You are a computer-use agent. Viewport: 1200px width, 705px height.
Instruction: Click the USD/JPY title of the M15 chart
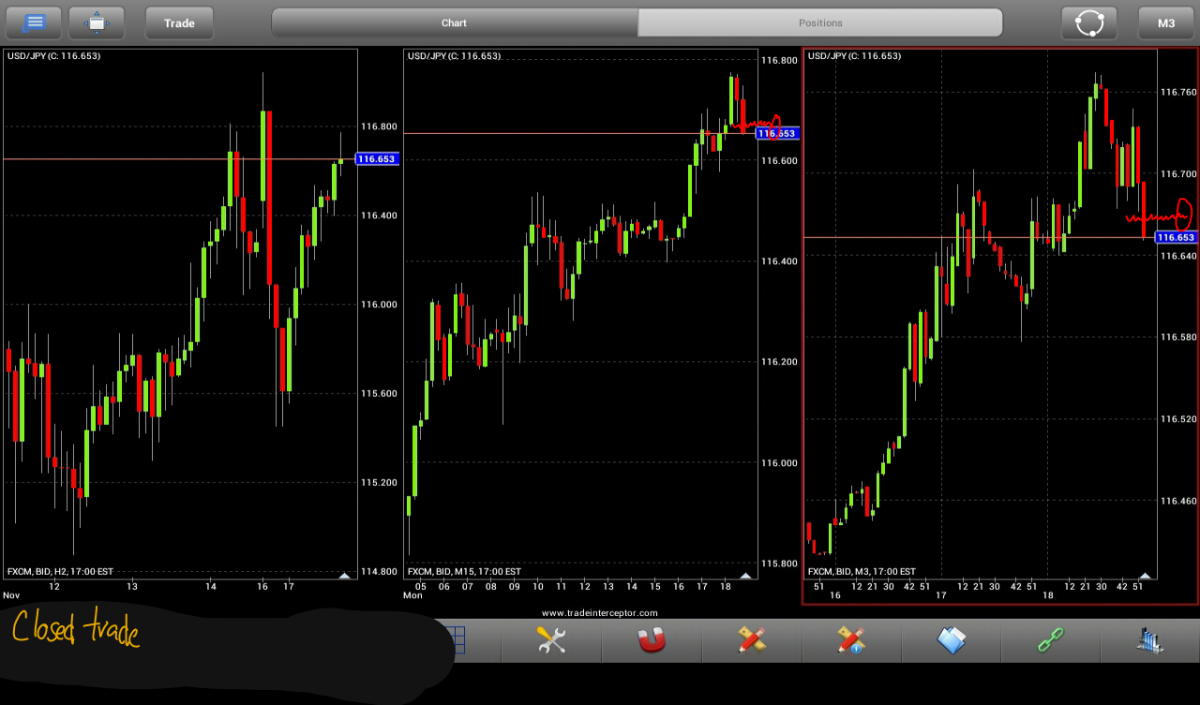click(454, 56)
